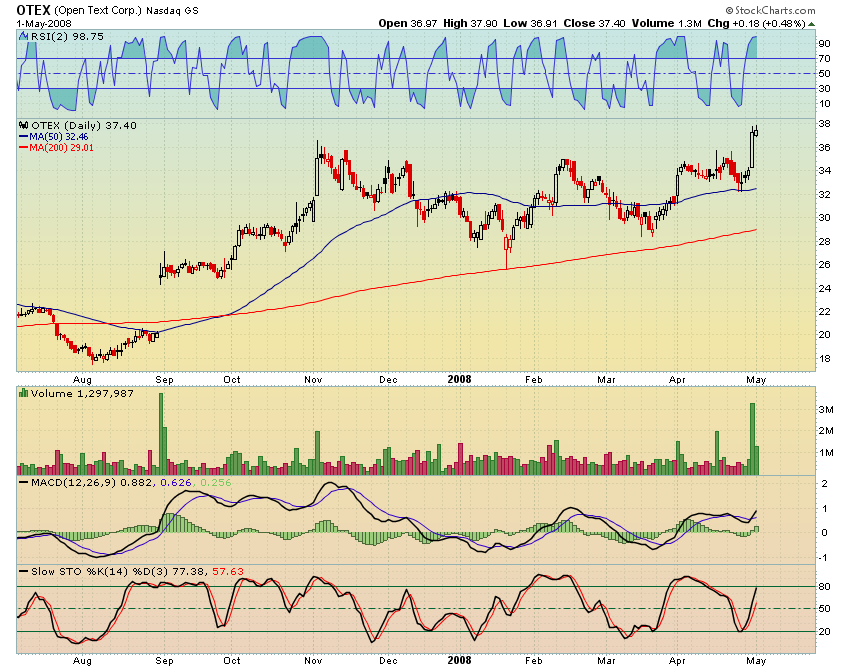Click the Volume 1,297,987 label
Viewport: 850px width, 668px height.
(x=82, y=393)
